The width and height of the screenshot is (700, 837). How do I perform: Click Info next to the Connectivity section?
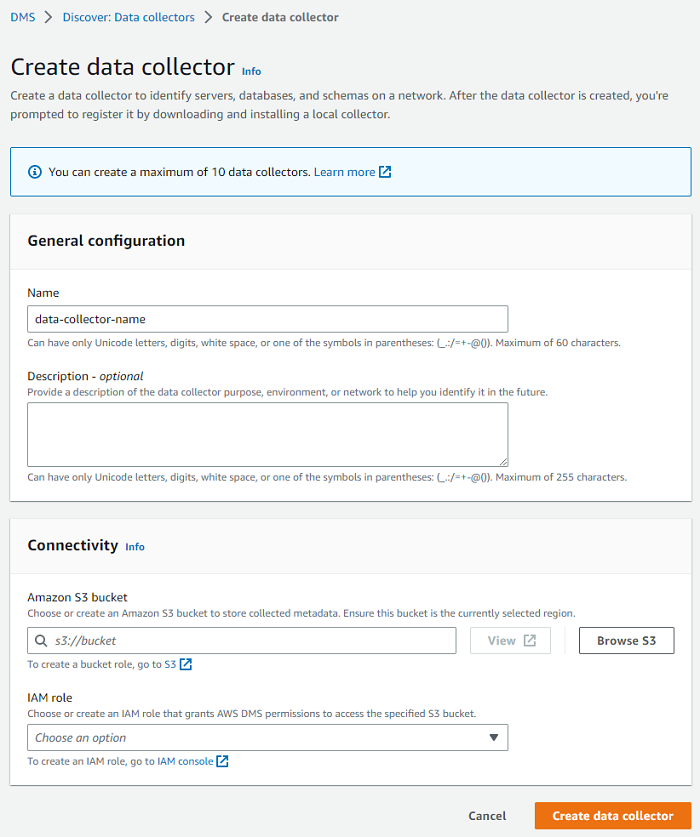coord(135,547)
